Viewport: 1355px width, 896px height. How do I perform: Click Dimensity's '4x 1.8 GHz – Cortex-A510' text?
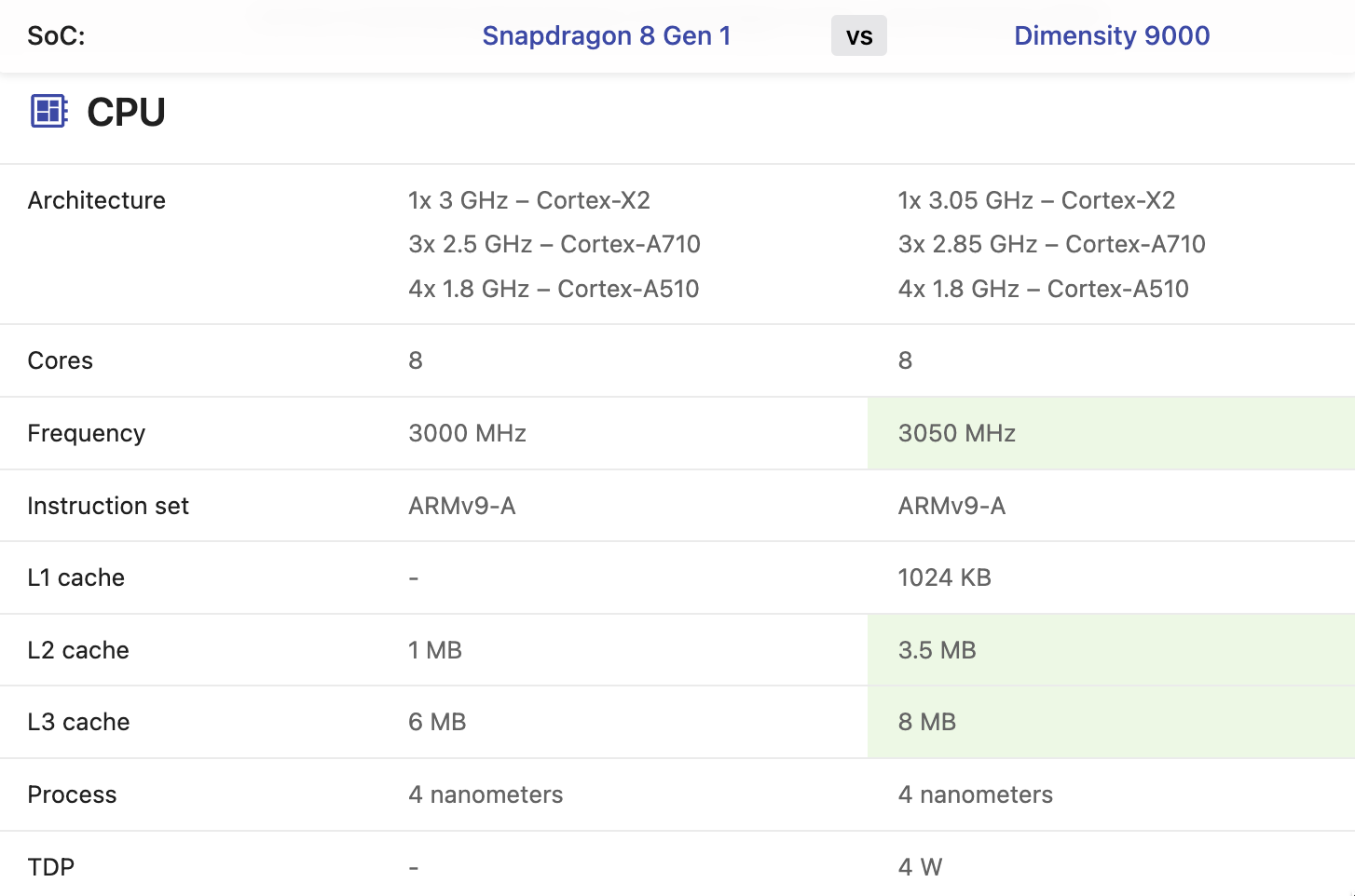pyautogui.click(x=1044, y=289)
